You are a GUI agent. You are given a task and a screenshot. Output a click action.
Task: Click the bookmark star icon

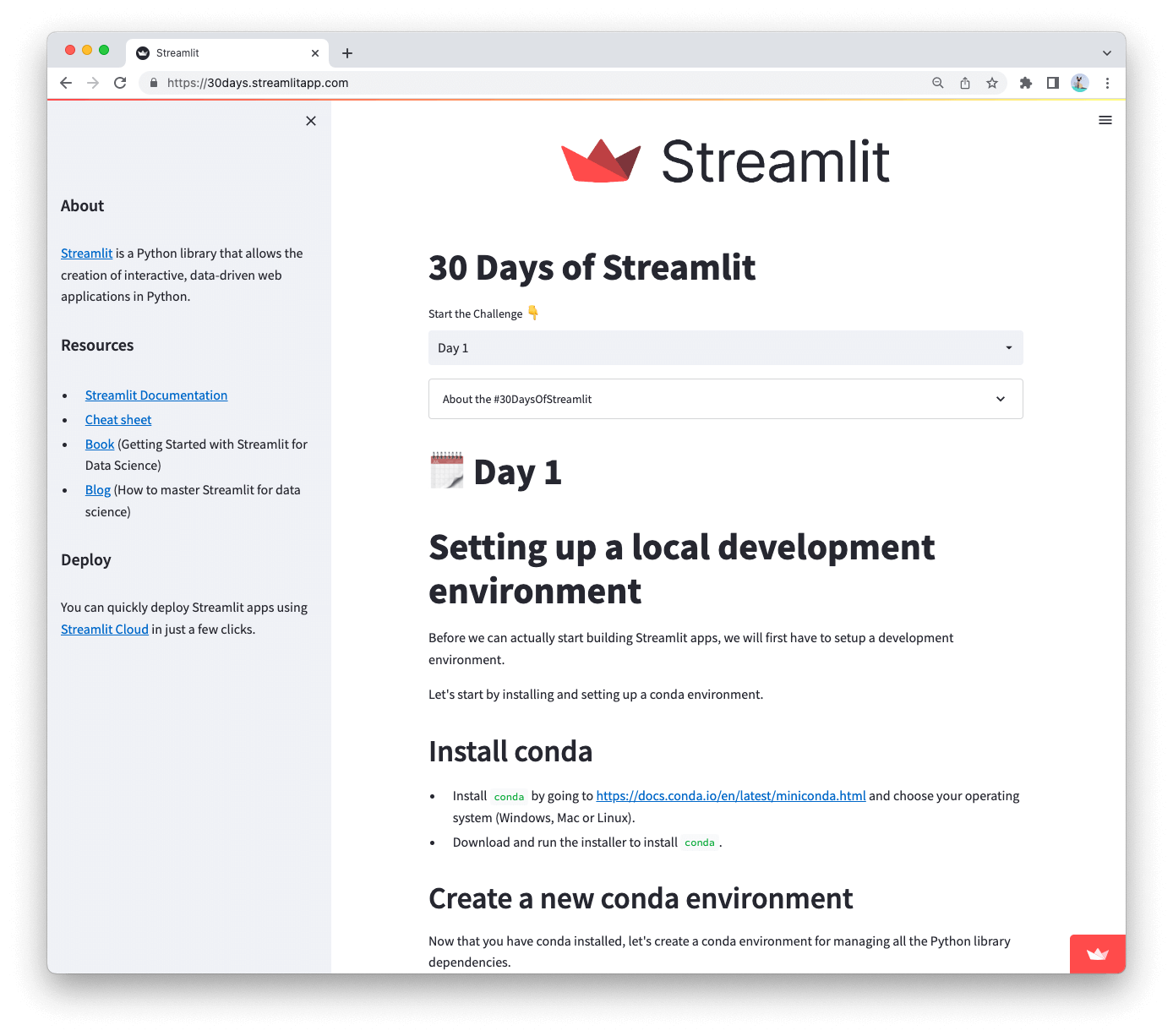993,83
